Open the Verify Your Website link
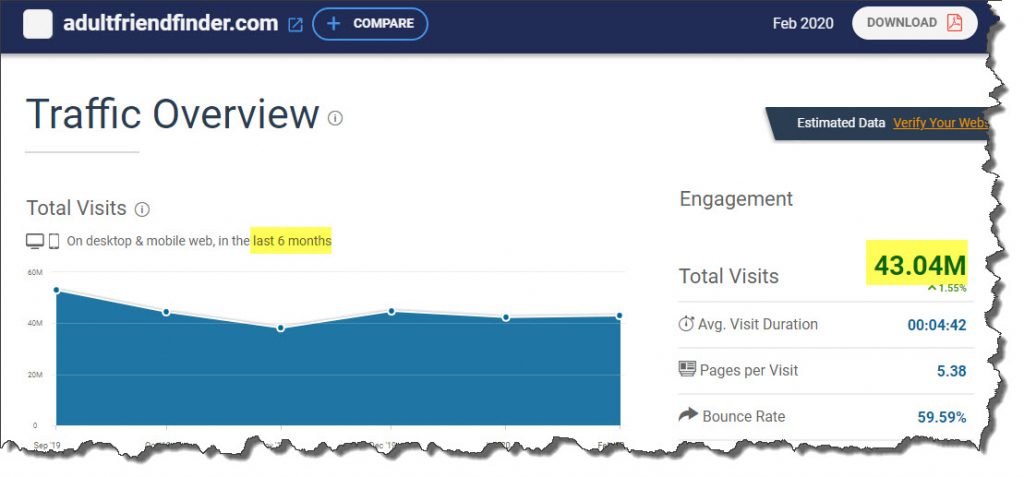 940,123
